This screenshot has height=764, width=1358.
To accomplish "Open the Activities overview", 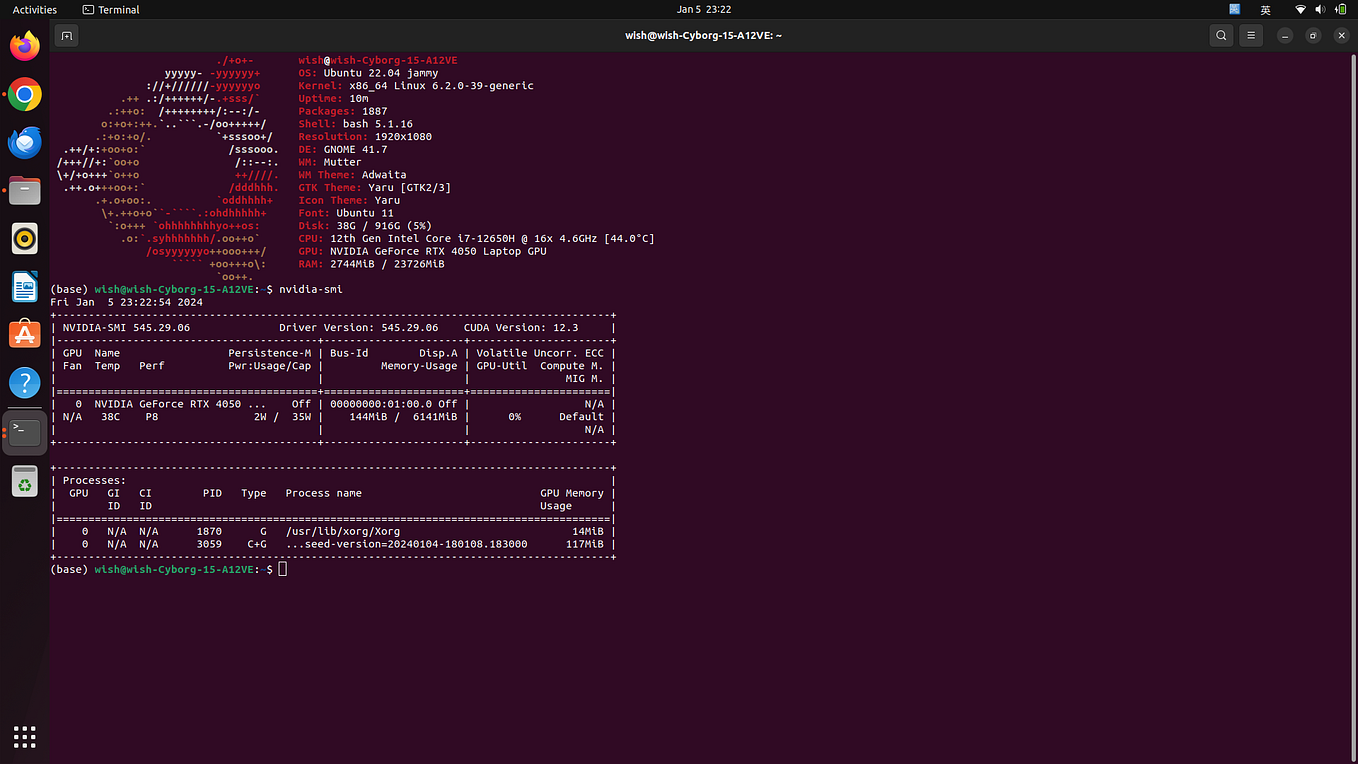I will [33, 9].
